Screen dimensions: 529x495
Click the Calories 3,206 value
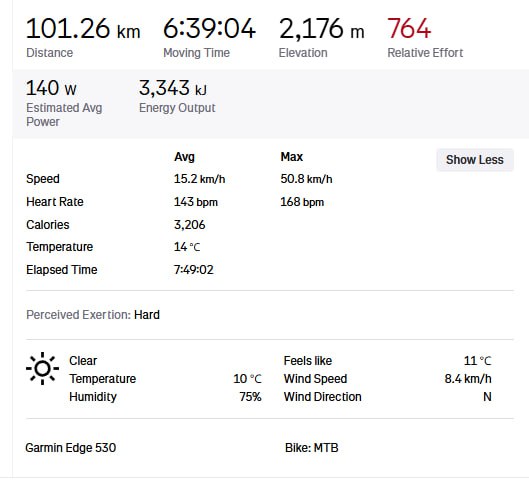(190, 225)
